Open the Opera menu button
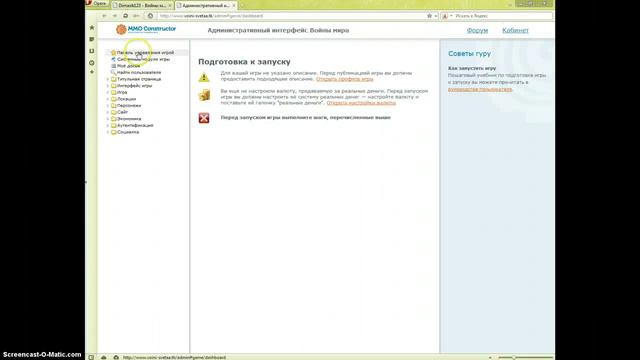Screen dimensions: 640x360 [97, 3]
